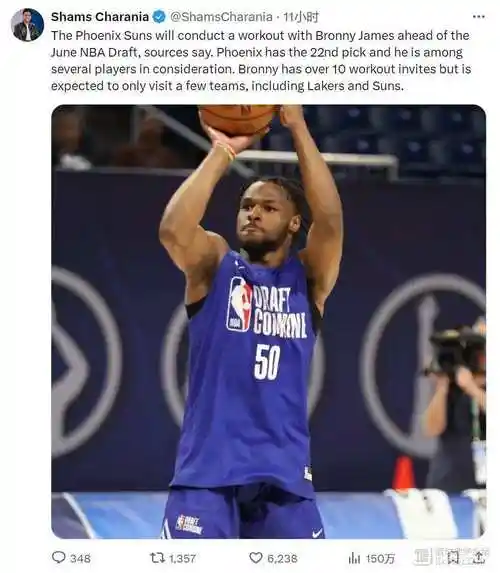Click the number 50 jersey in photo
This screenshot has height=573, width=500.
(x=267, y=362)
